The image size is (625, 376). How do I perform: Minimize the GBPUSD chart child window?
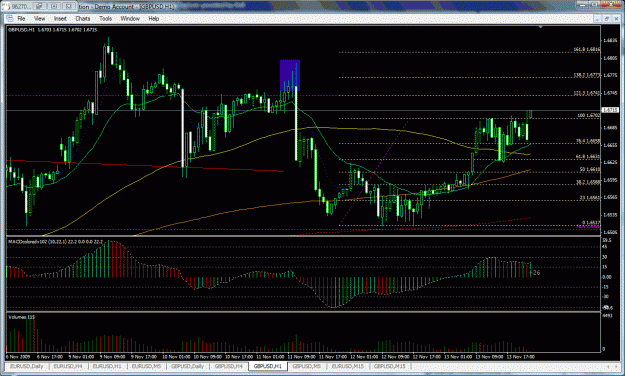(597, 19)
